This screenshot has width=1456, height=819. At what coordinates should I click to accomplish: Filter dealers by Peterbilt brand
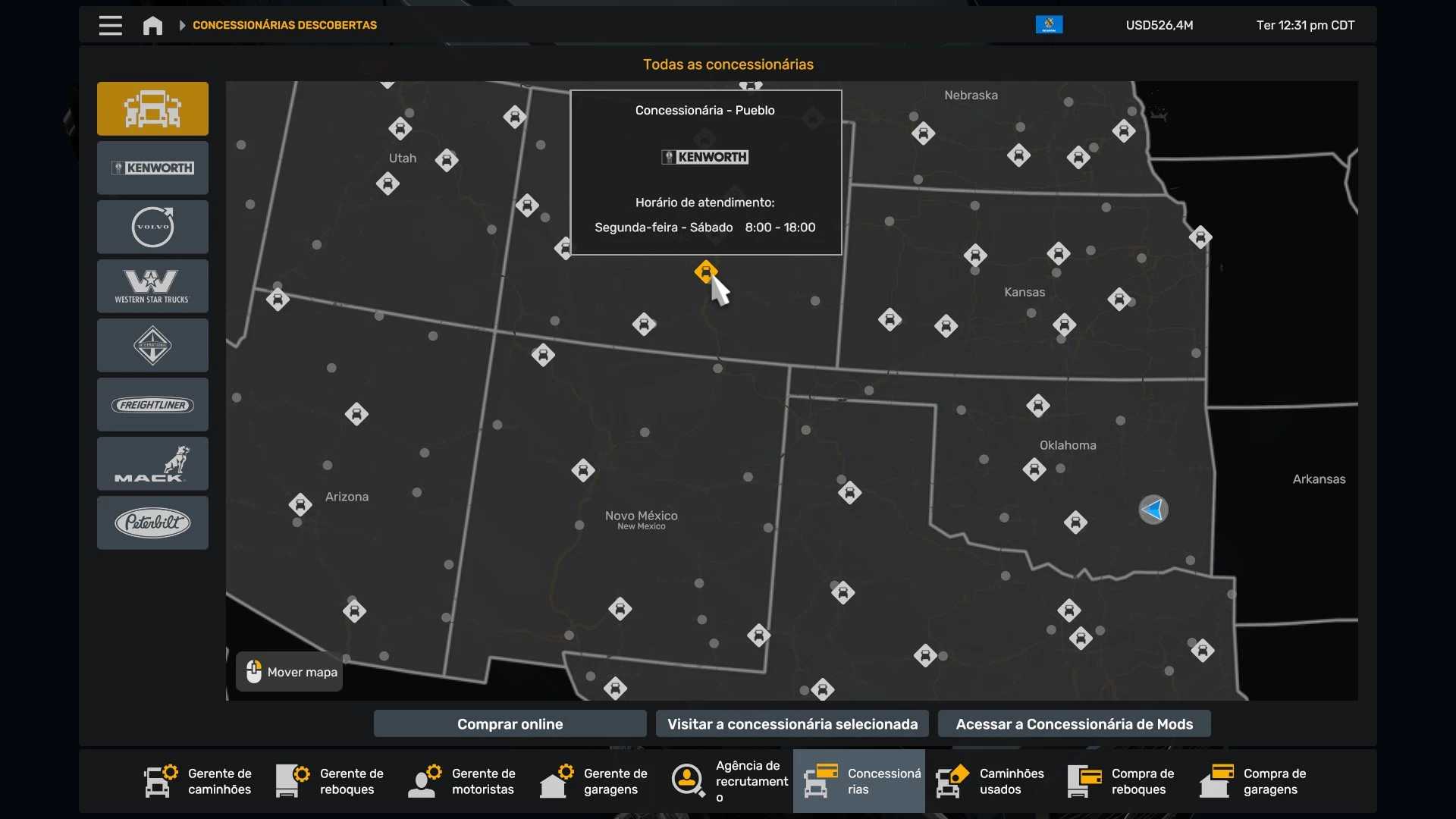pos(152,522)
